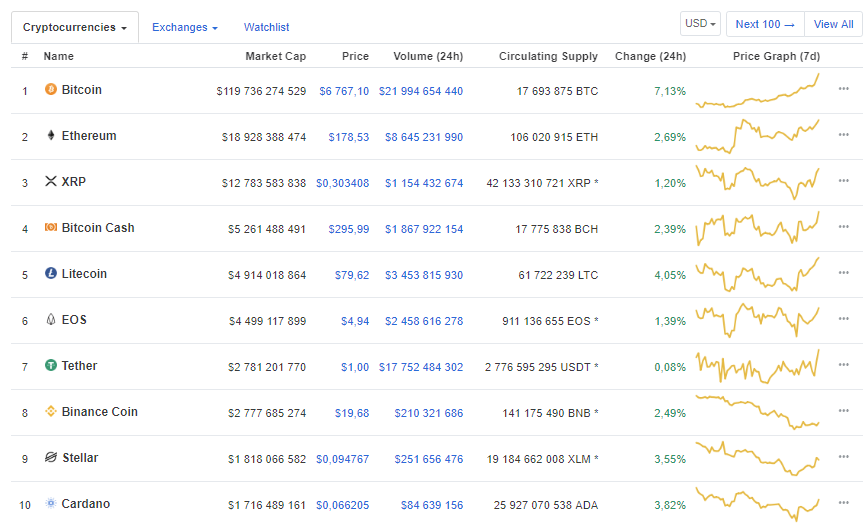Open the more options menu for Bitcoin
Viewport: 867px width, 527px height.
tap(843, 88)
